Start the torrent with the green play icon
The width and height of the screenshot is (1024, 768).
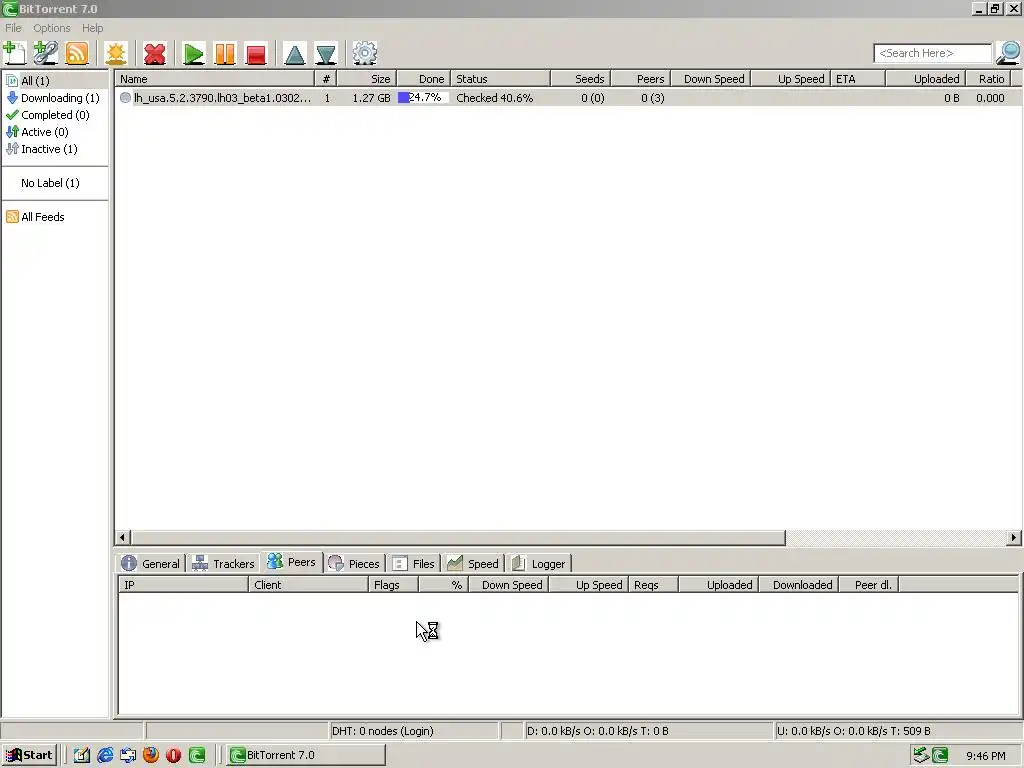(193, 53)
